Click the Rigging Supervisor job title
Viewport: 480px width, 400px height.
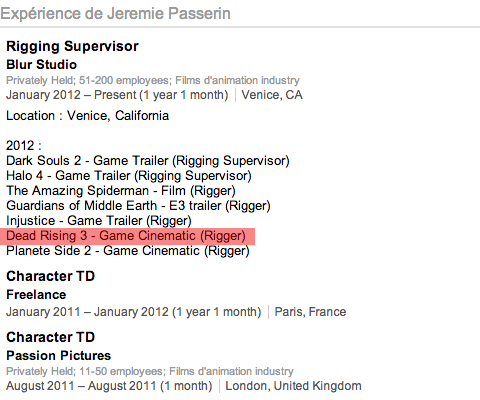pos(72,46)
